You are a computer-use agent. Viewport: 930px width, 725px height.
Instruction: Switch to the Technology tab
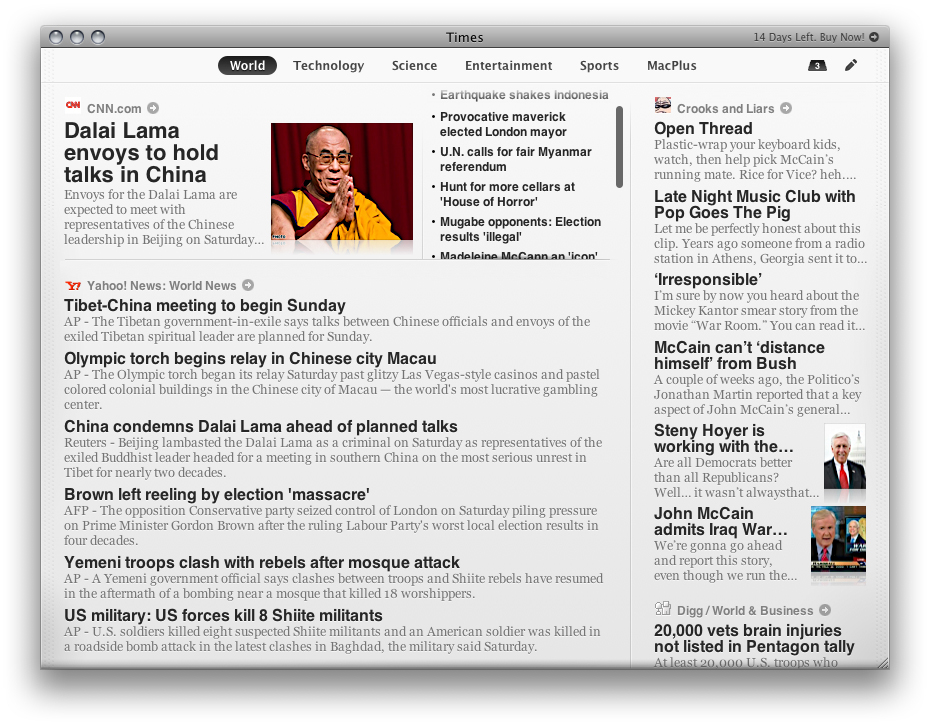(329, 65)
